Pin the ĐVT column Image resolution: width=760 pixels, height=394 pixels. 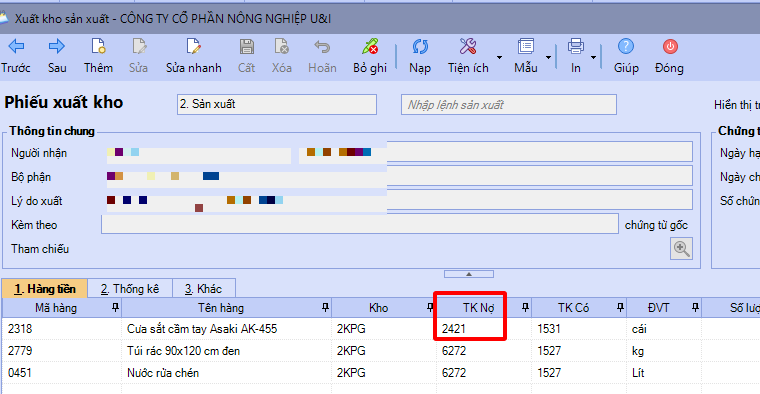click(695, 307)
